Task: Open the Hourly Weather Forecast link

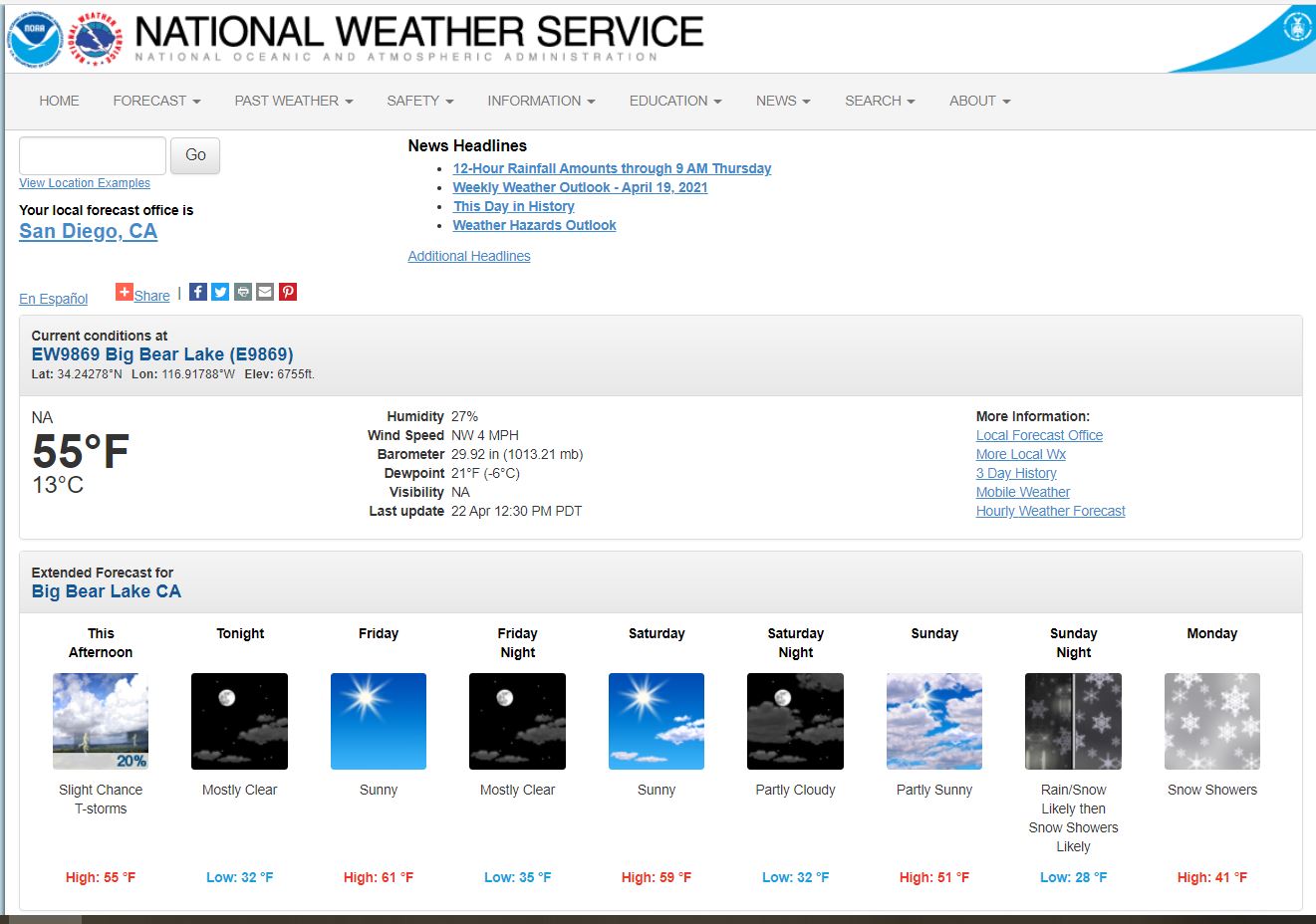Action: 1050,511
